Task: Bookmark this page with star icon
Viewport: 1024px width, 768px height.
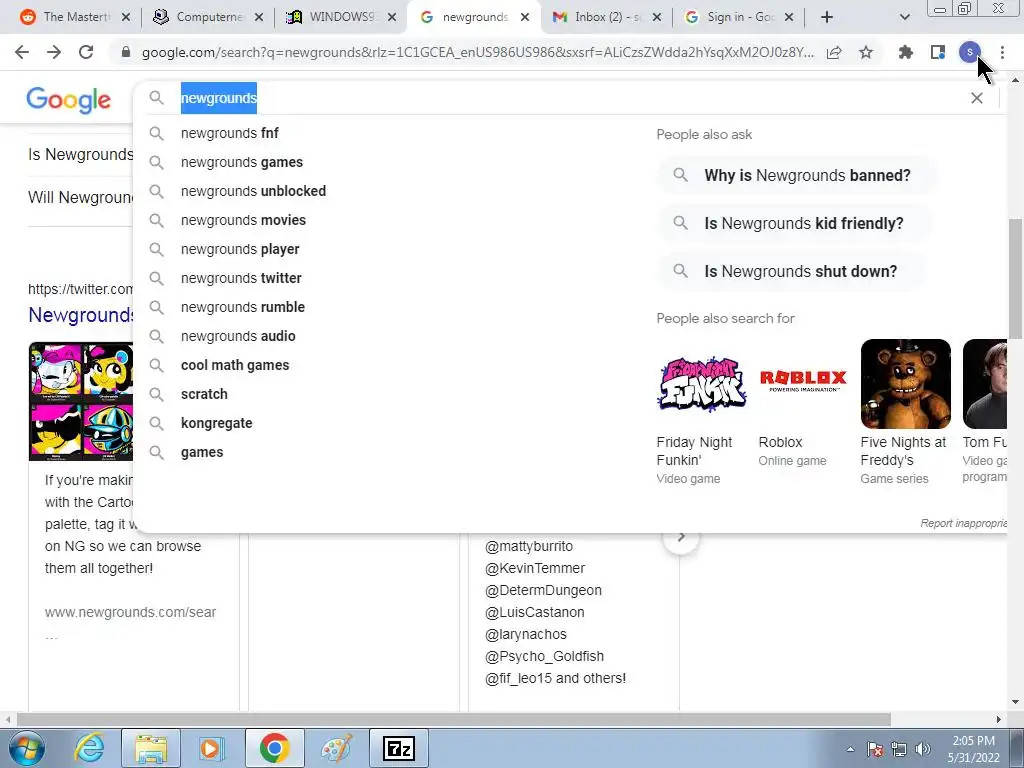Action: point(866,52)
